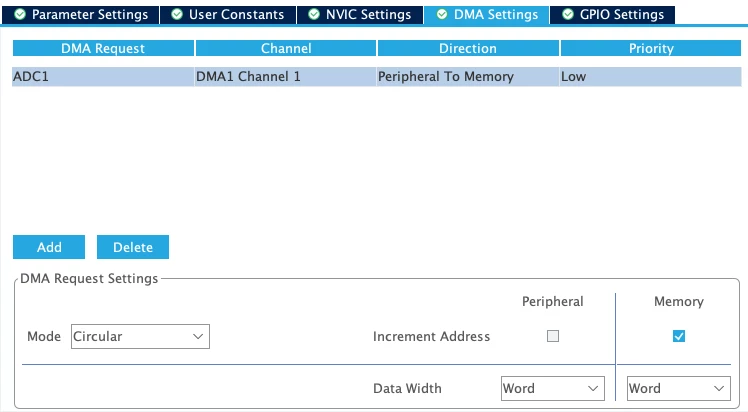Image resolution: width=748 pixels, height=412 pixels.
Task: Click the Low priority cell
Action: (651, 77)
